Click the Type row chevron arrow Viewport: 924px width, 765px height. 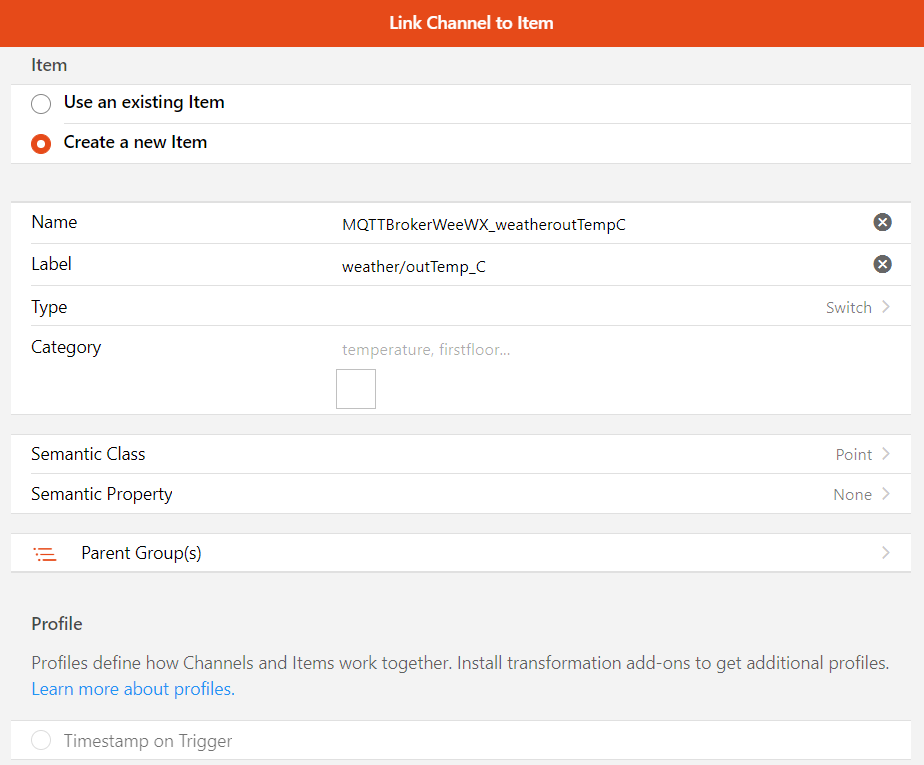[886, 307]
